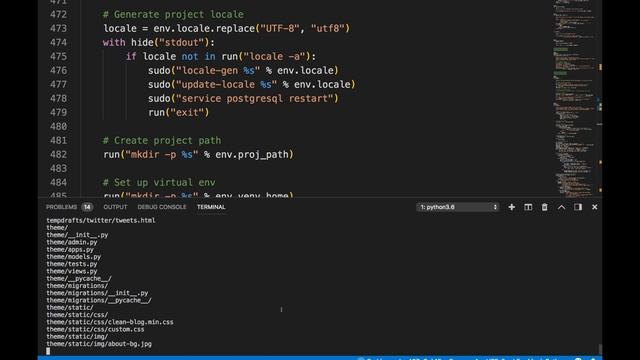Click line number 479 in the gutter

point(58,112)
